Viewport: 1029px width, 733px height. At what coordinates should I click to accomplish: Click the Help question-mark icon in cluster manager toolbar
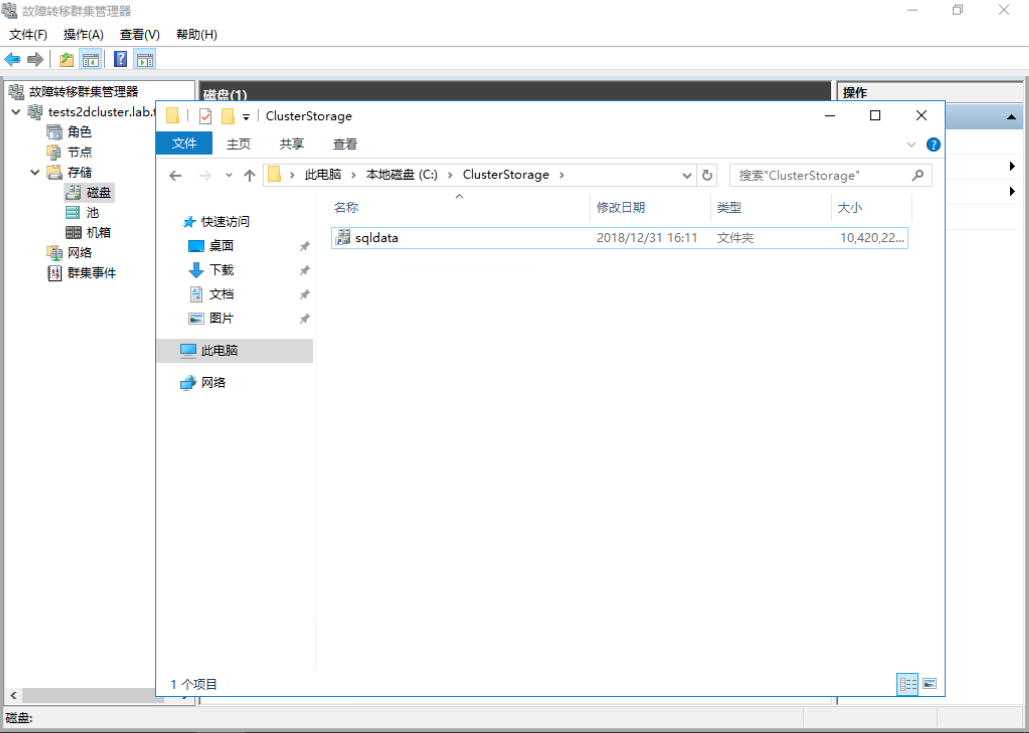[120, 58]
